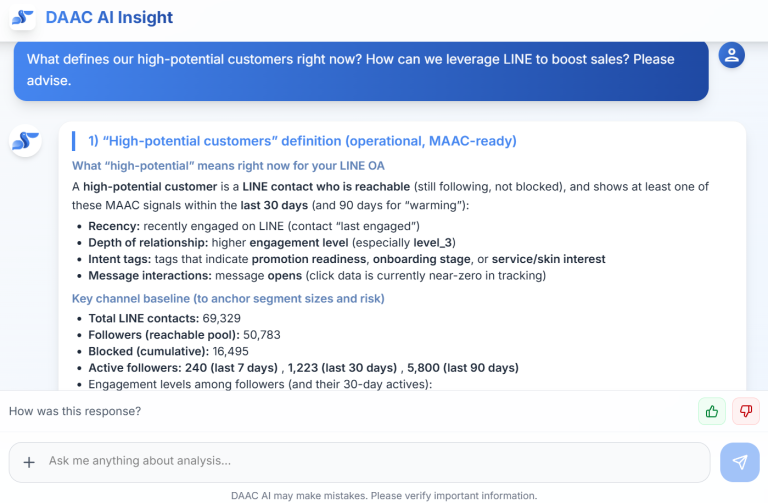Image resolution: width=768 pixels, height=503 pixels.
Task: Open the user profile avatar icon
Action: point(732,55)
